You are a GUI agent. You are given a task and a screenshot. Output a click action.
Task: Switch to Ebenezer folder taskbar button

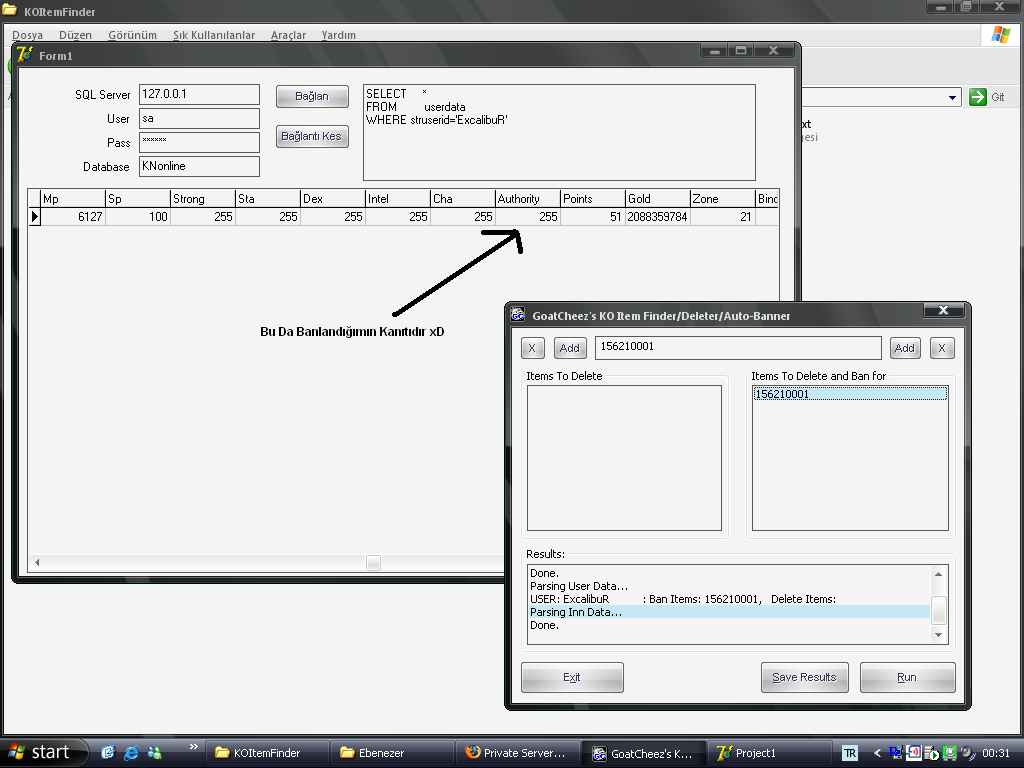(391, 753)
